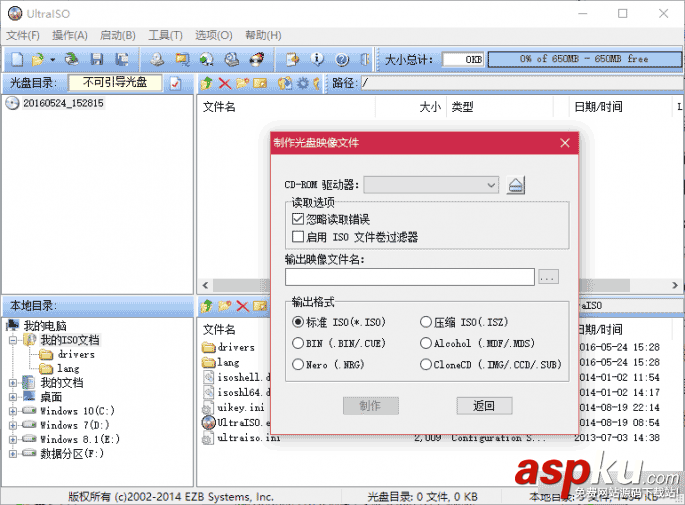Click the image properties checkmark icon
Image resolution: width=685 pixels, height=505 pixels.
[x=175, y=83]
